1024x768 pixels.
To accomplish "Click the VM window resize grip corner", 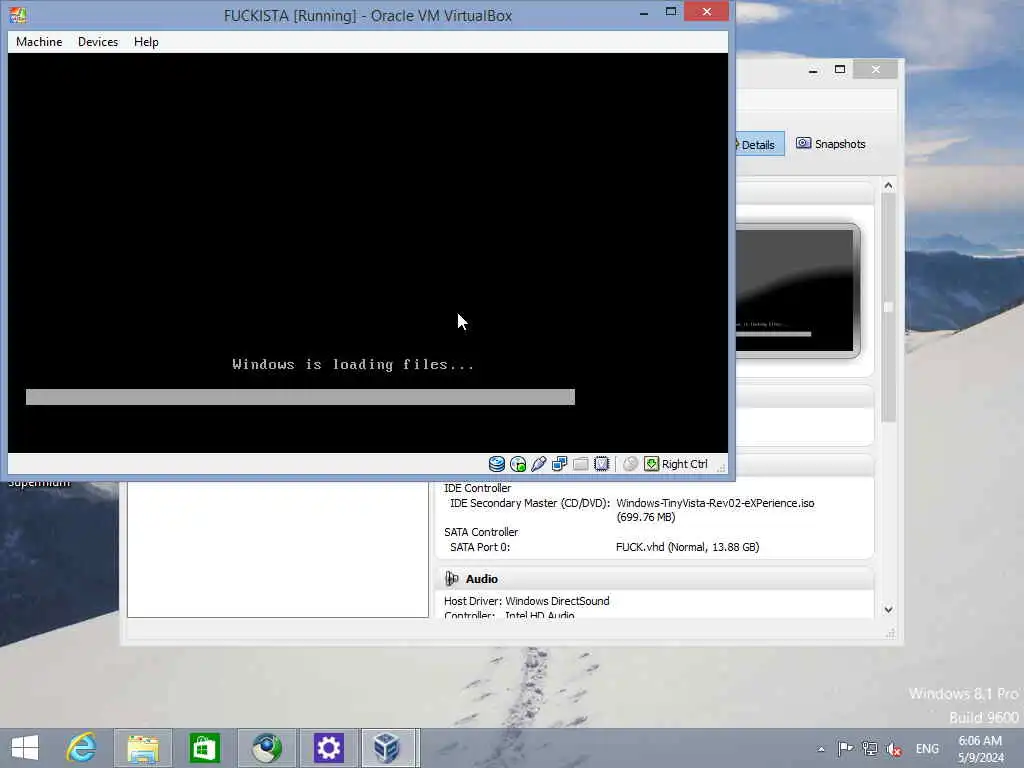I will click(x=722, y=468).
